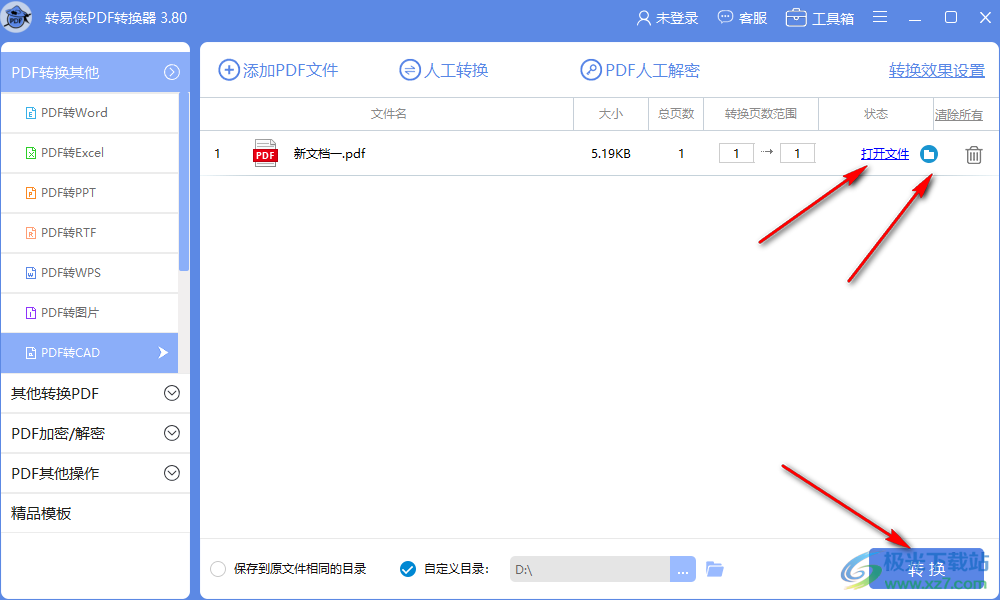This screenshot has height=600, width=1000.
Task: Minimize the converter window
Action: click(915, 18)
